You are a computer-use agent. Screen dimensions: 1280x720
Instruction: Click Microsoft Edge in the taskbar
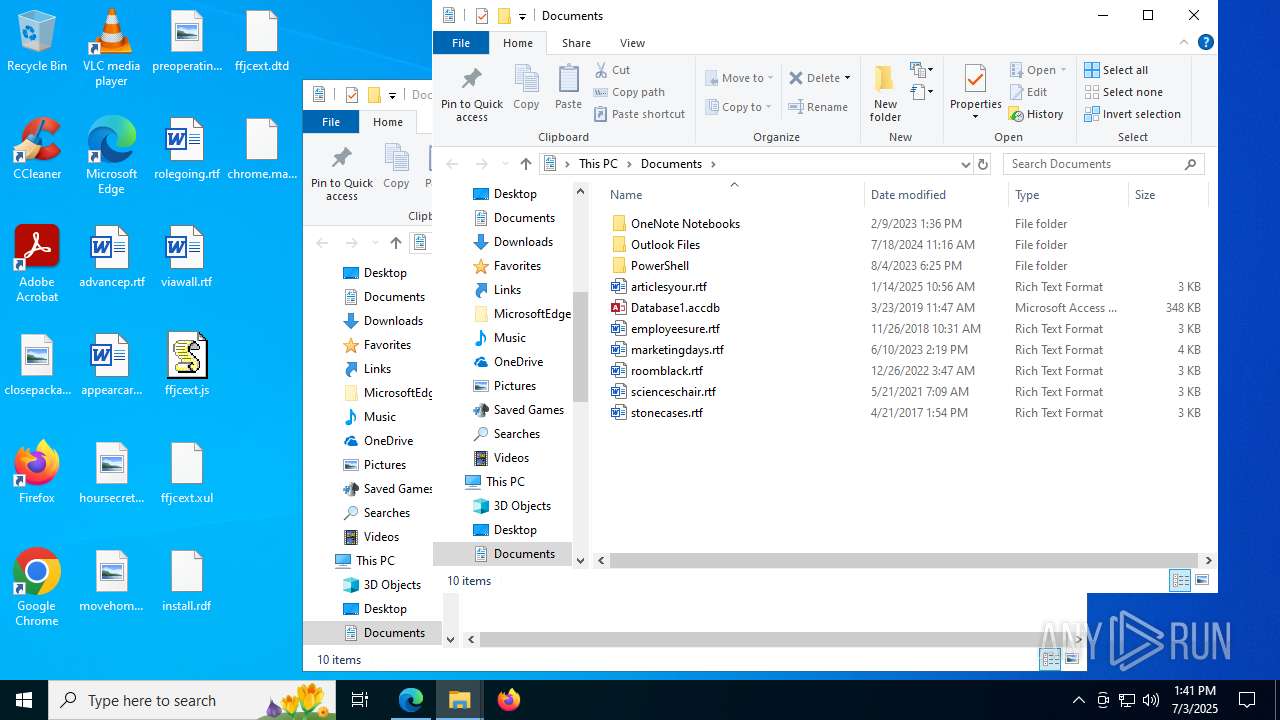tap(411, 700)
